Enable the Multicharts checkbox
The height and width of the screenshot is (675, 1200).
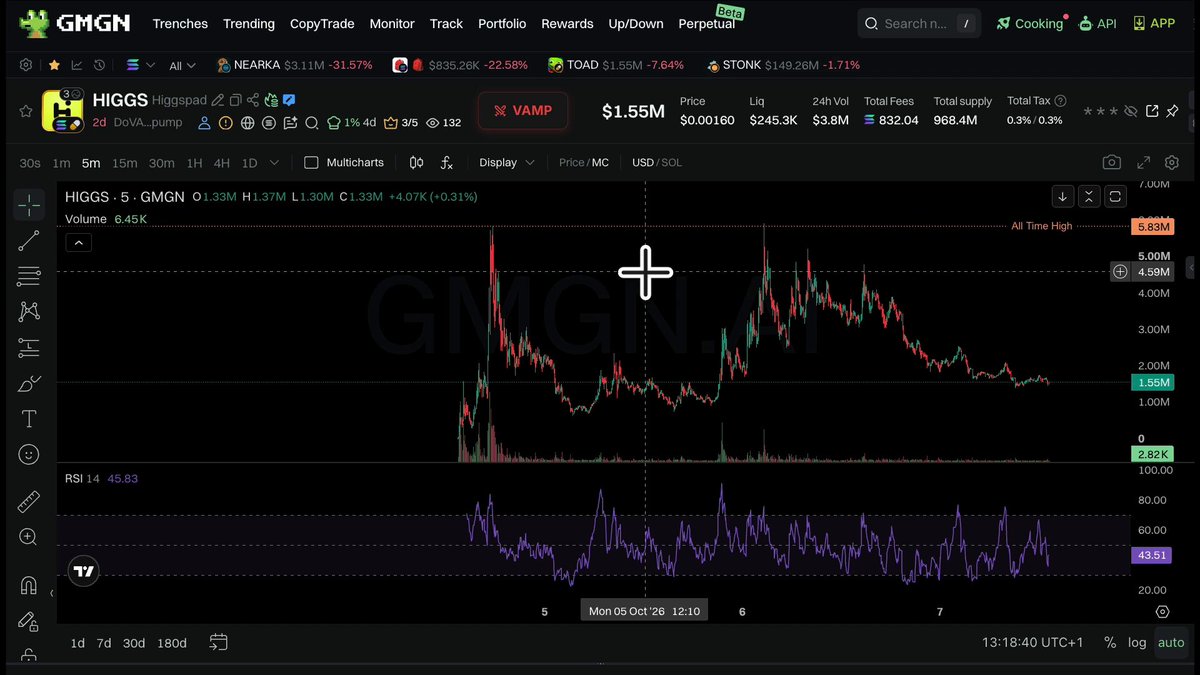(x=311, y=162)
